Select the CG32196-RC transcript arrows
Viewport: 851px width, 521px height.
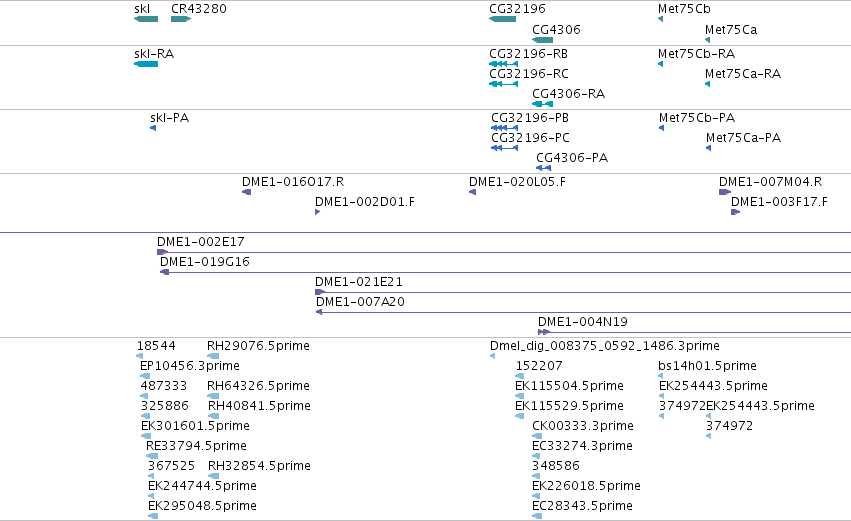(x=504, y=84)
